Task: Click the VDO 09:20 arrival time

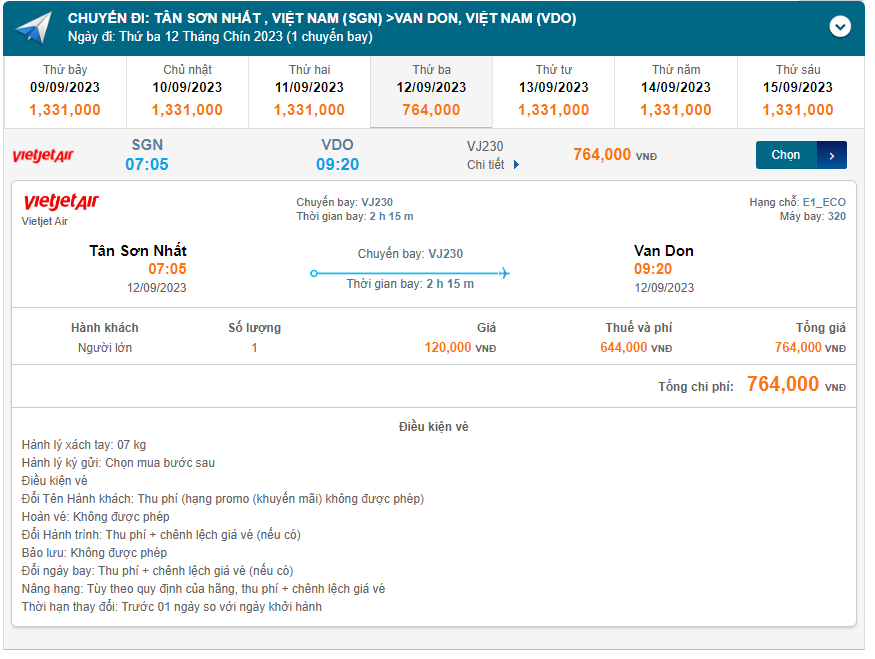Action: tap(337, 164)
